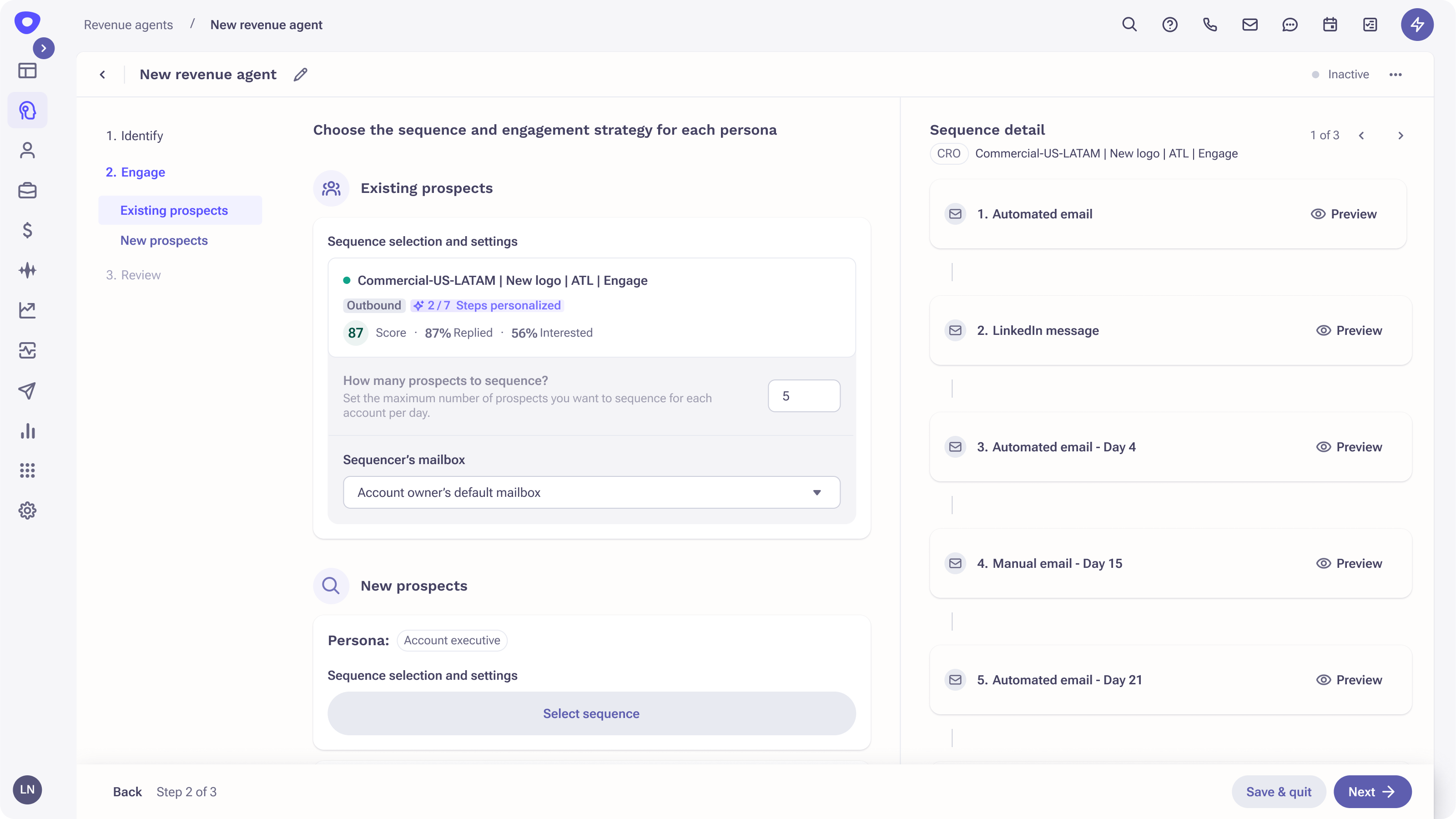Go to the next sequence detail chevron
1456x819 pixels.
click(x=1401, y=136)
